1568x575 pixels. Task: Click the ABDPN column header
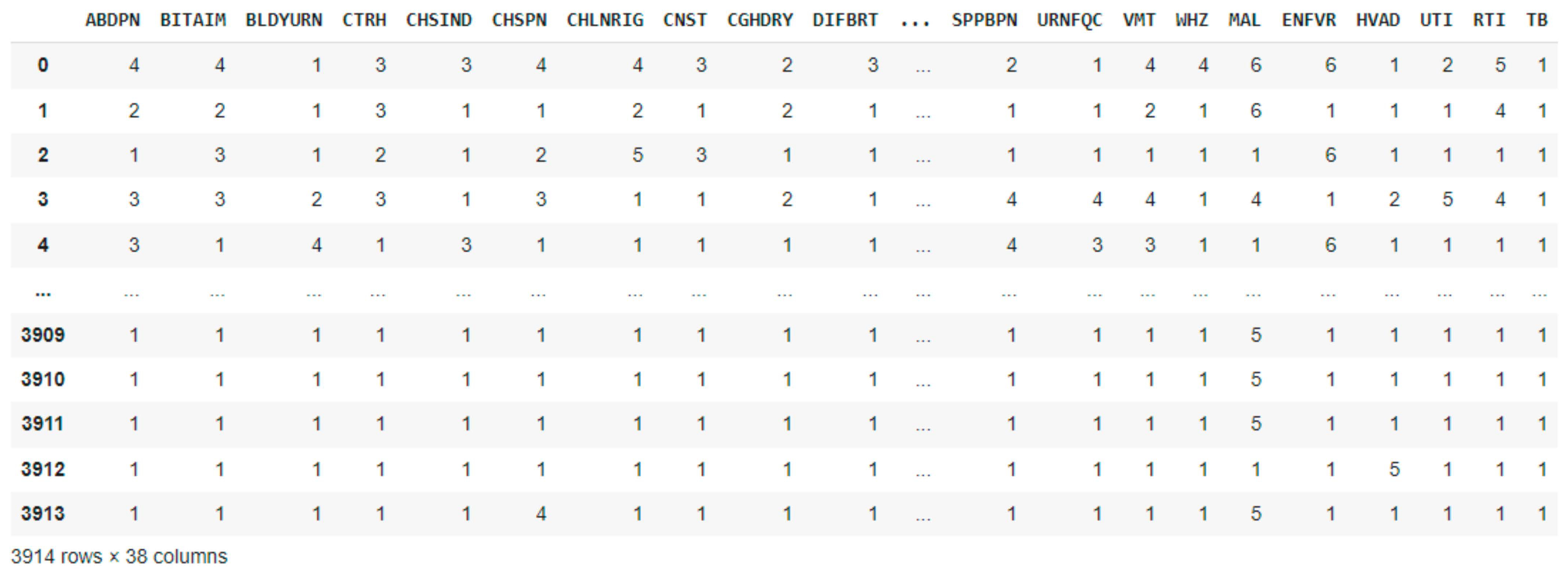coord(112,20)
